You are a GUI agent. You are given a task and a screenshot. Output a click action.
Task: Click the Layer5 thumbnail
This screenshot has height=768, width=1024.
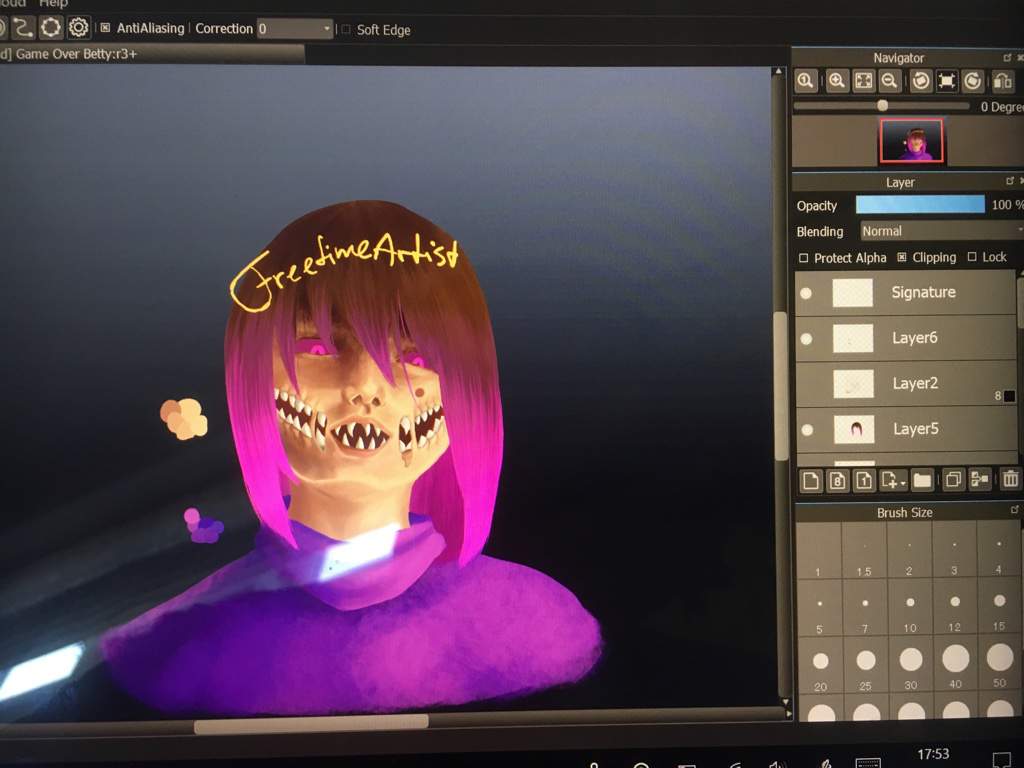(854, 429)
